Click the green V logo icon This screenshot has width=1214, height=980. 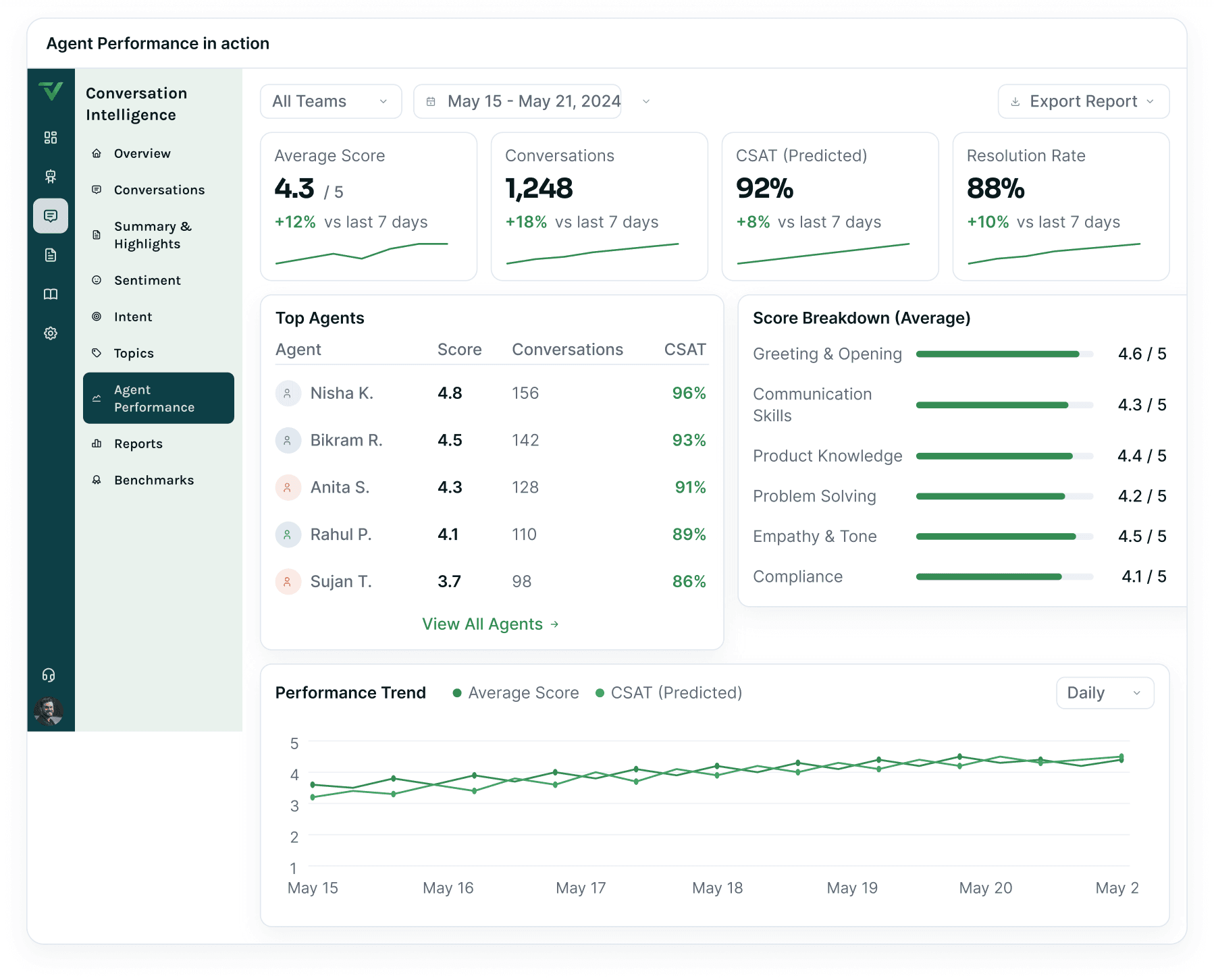tap(51, 91)
